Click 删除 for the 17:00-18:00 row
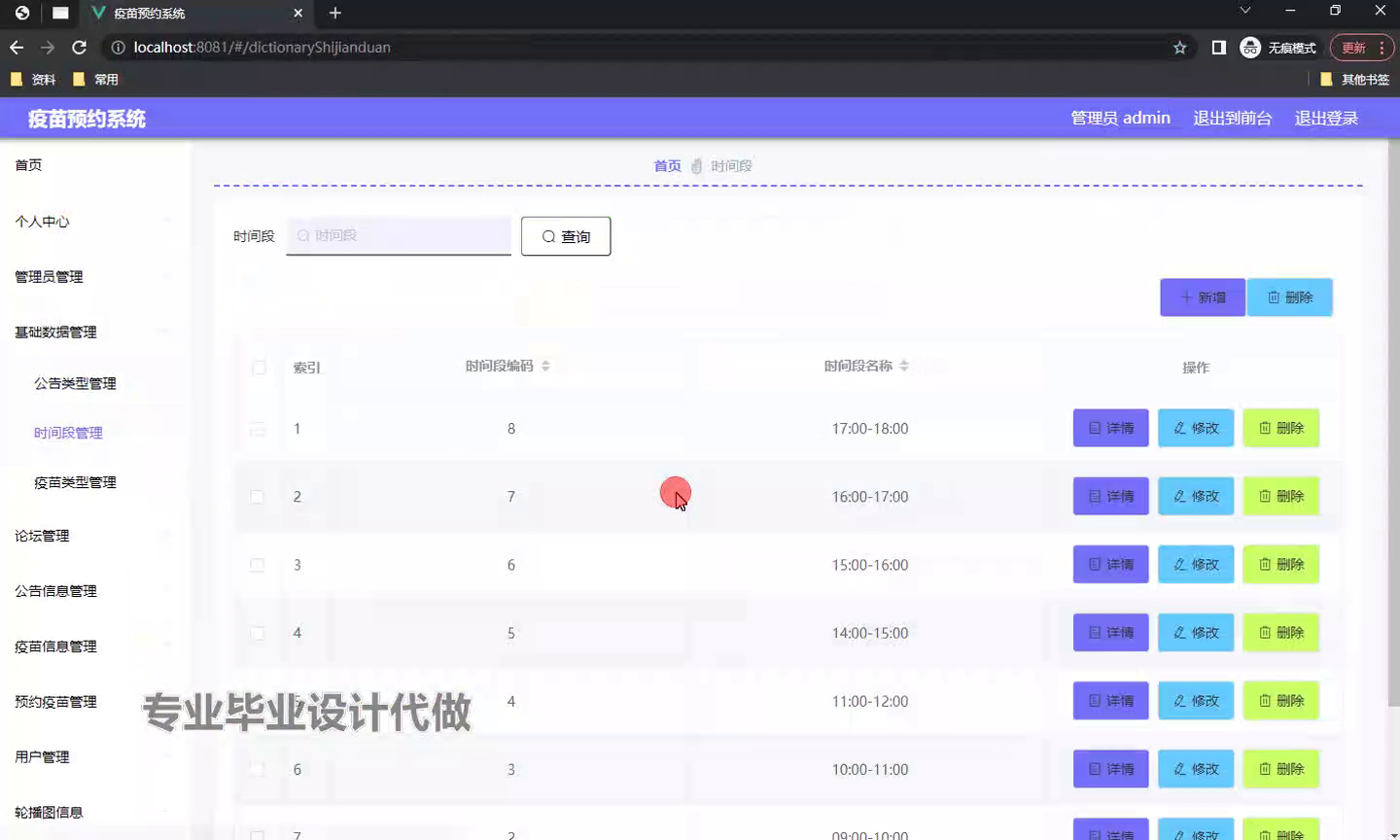The height and width of the screenshot is (840, 1400). pos(1281,428)
